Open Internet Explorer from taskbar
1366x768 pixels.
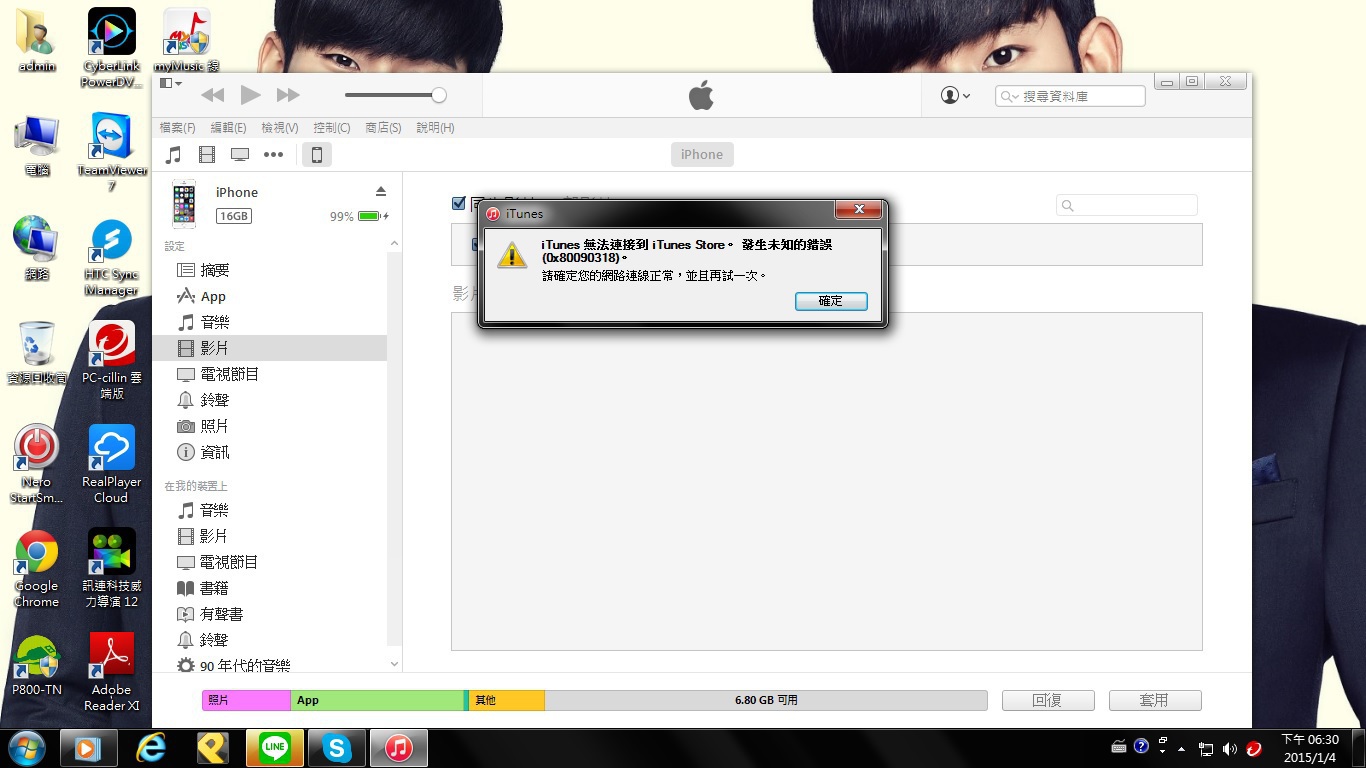point(151,747)
